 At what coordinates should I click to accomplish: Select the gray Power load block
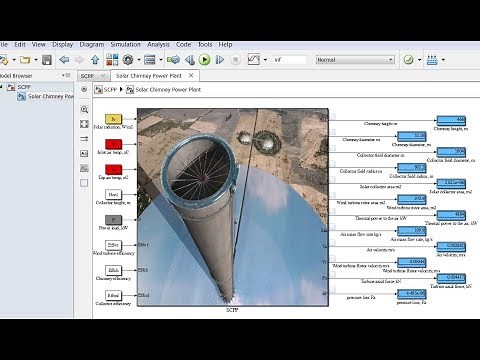coord(113,220)
